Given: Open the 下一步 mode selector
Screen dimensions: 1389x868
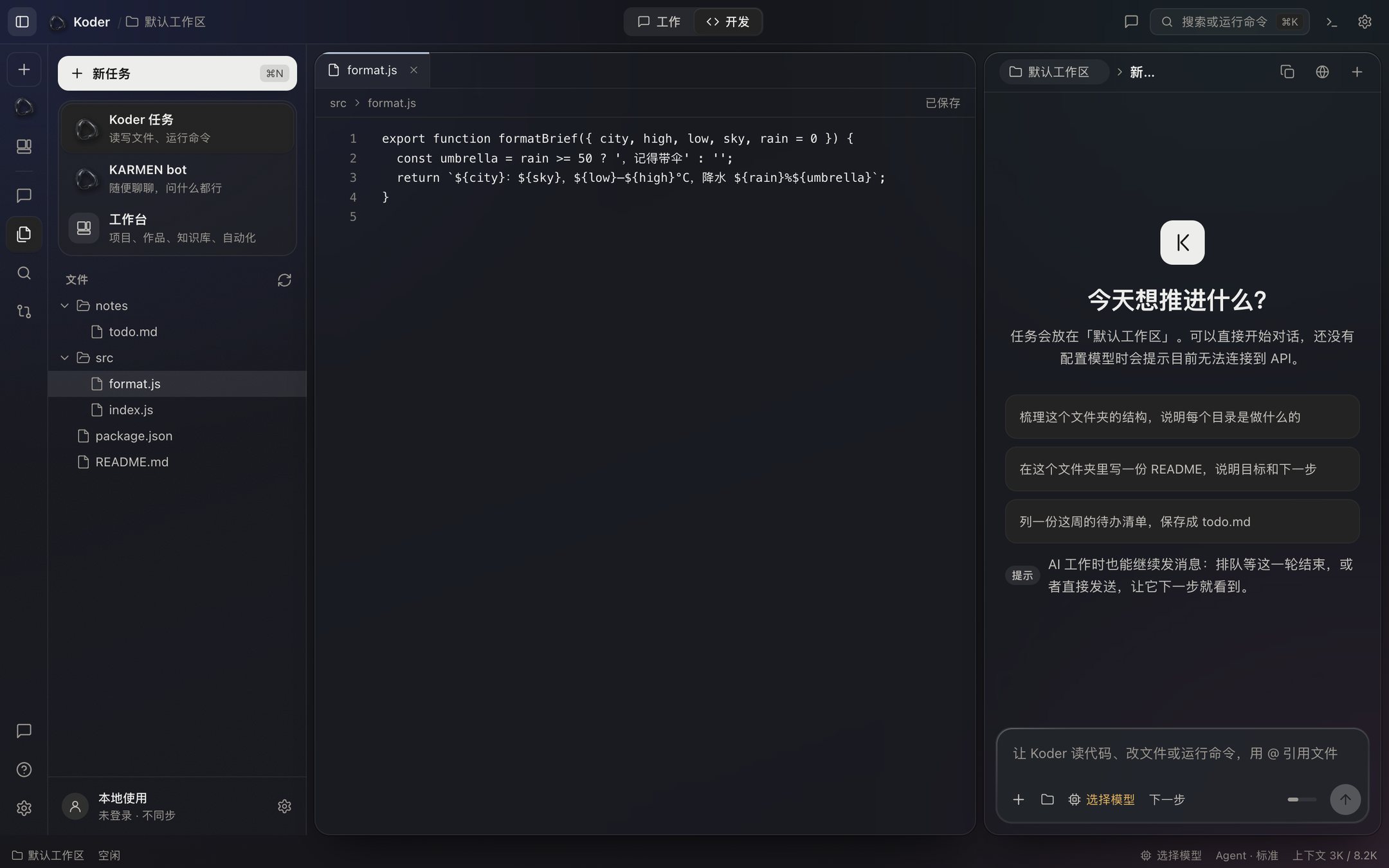Looking at the screenshot, I should [1167, 799].
